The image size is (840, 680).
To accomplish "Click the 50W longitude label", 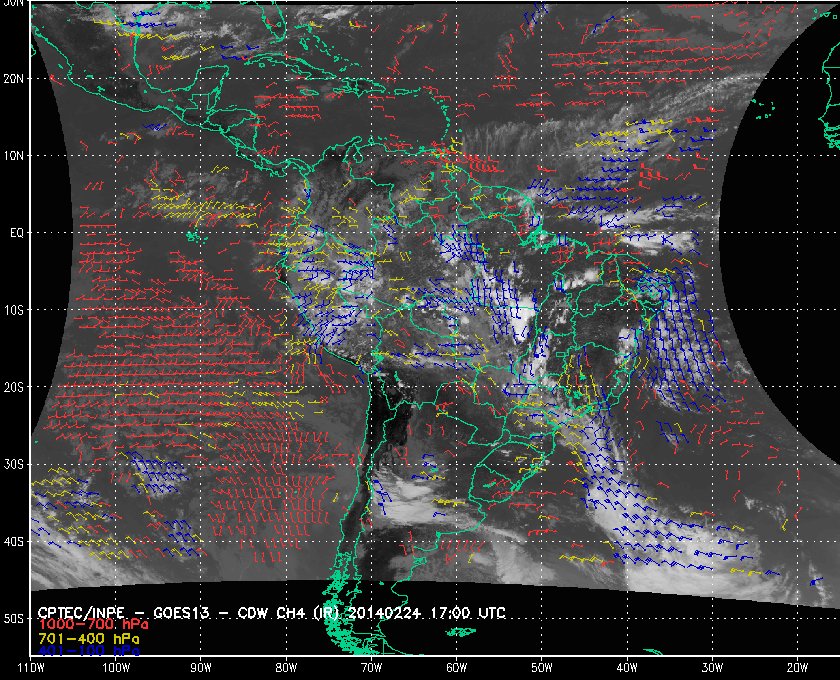I will 542,668.
